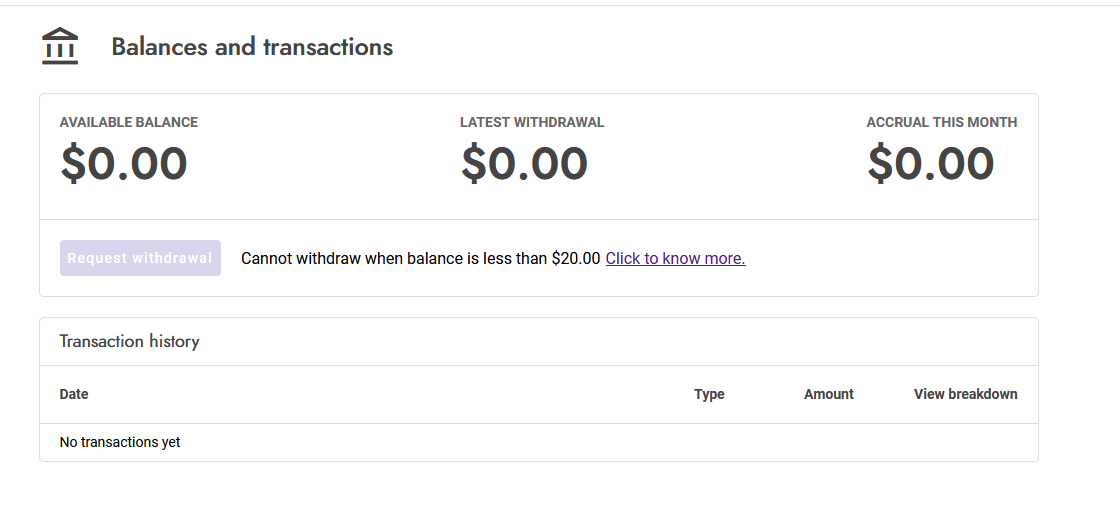Click the $20.00 minimum in the withdrawal notice

point(576,258)
